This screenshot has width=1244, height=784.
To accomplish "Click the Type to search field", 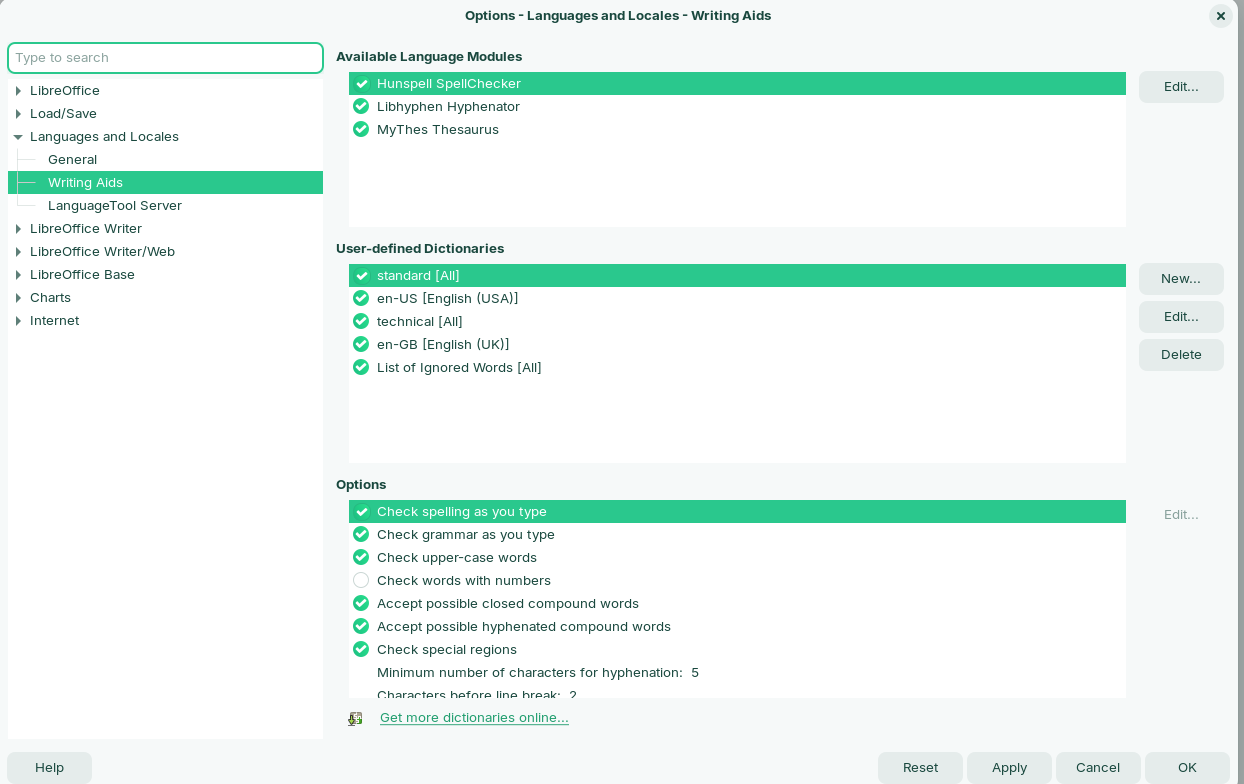I will pyautogui.click(x=165, y=58).
